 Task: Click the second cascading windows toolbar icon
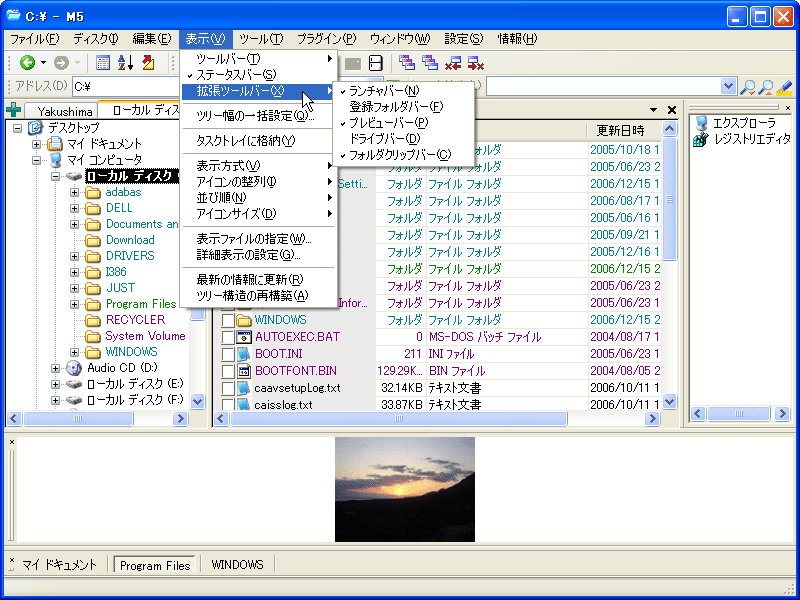(x=430, y=62)
